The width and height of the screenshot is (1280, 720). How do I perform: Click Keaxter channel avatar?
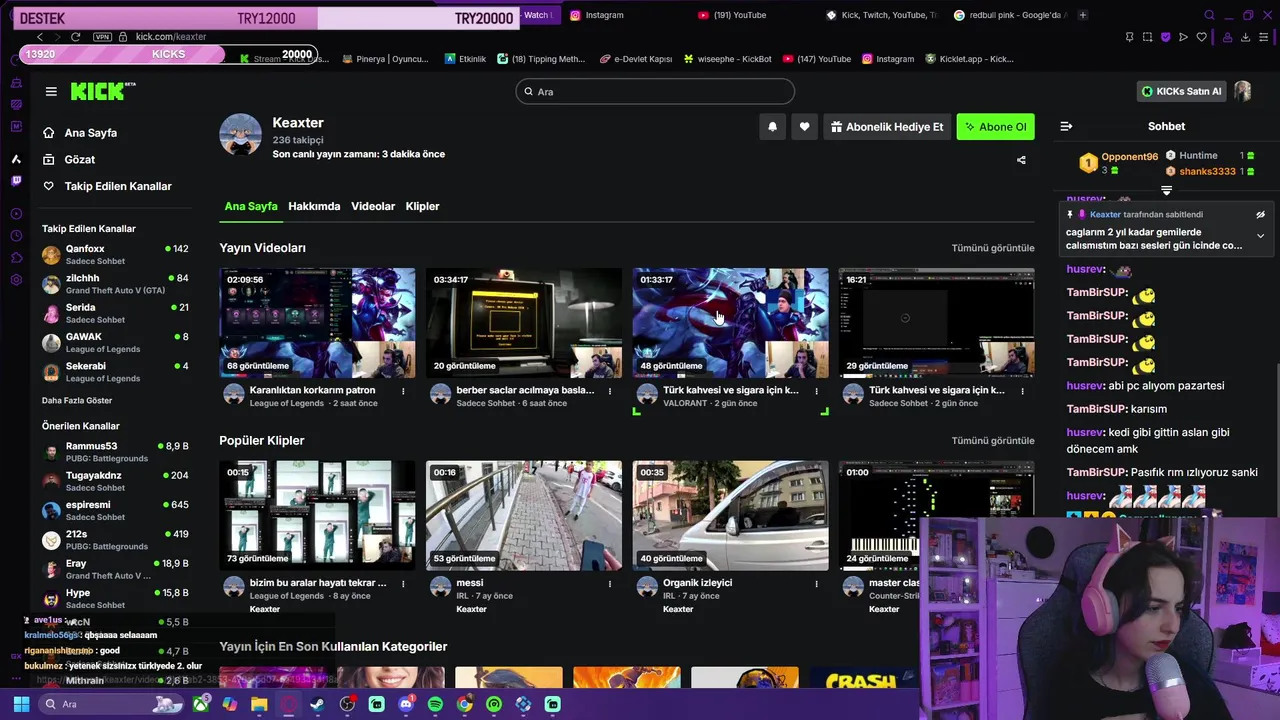pyautogui.click(x=240, y=135)
